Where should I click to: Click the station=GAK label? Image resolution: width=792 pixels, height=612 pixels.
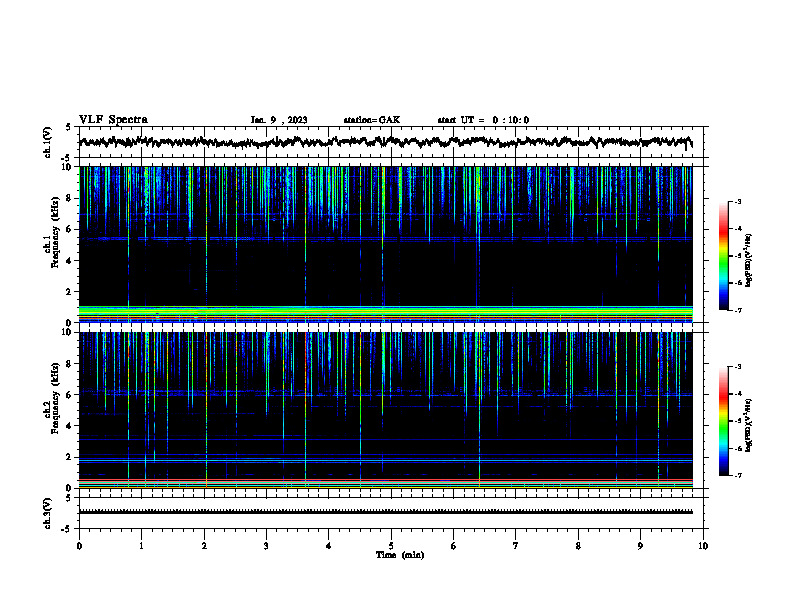click(x=372, y=120)
